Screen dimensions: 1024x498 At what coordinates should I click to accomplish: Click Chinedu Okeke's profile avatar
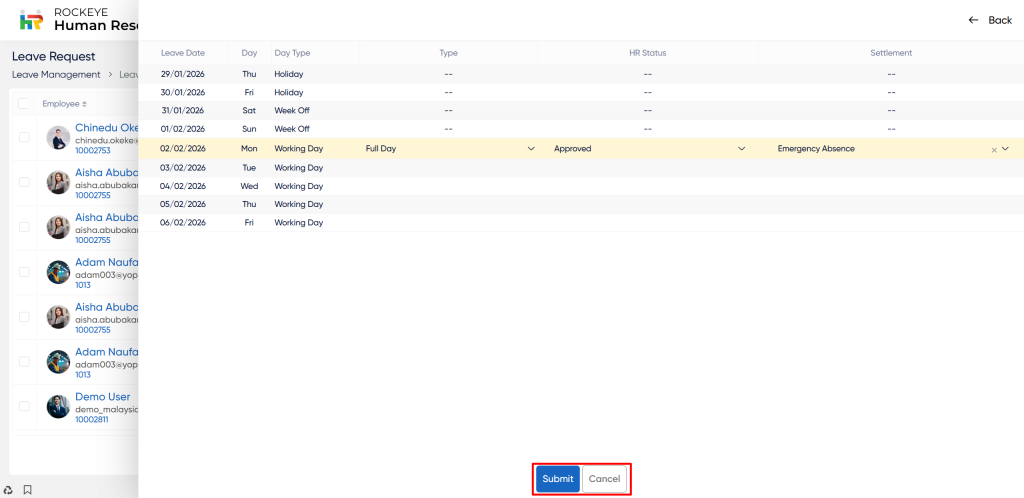pyautogui.click(x=58, y=138)
